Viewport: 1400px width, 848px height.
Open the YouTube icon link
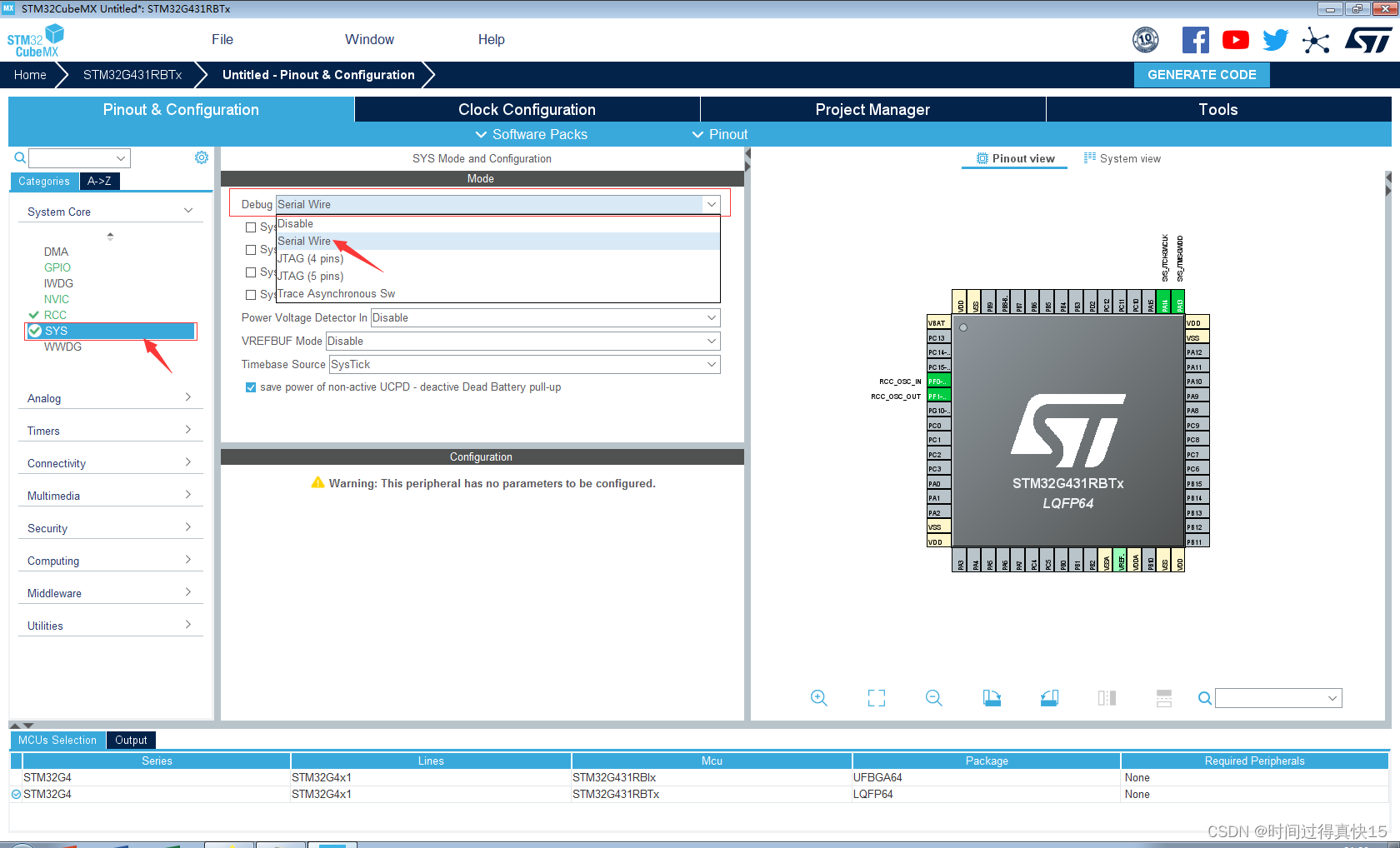point(1235,40)
